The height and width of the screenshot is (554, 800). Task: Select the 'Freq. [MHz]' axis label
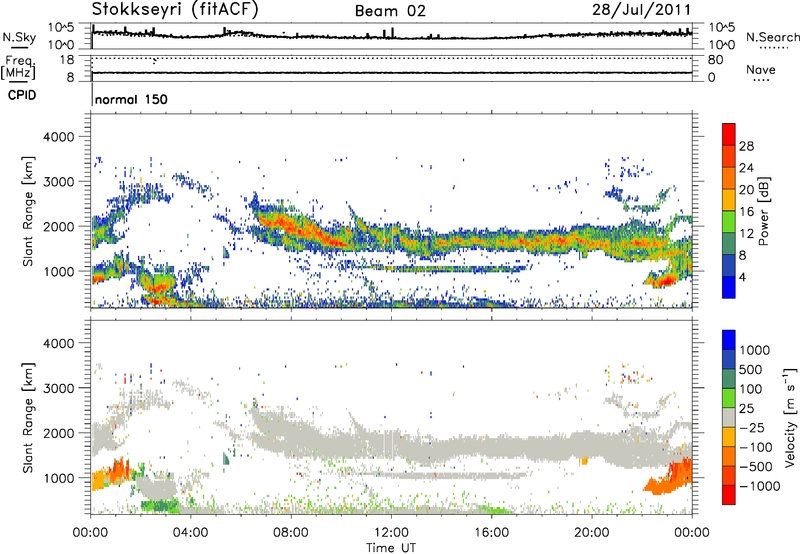pos(19,67)
